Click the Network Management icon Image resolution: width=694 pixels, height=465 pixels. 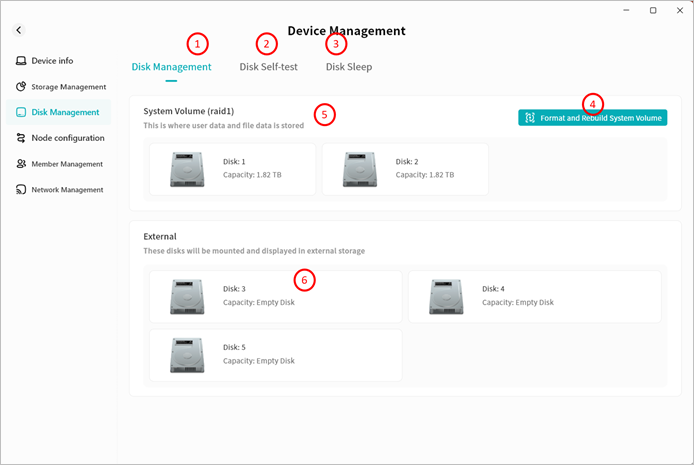click(x=20, y=190)
